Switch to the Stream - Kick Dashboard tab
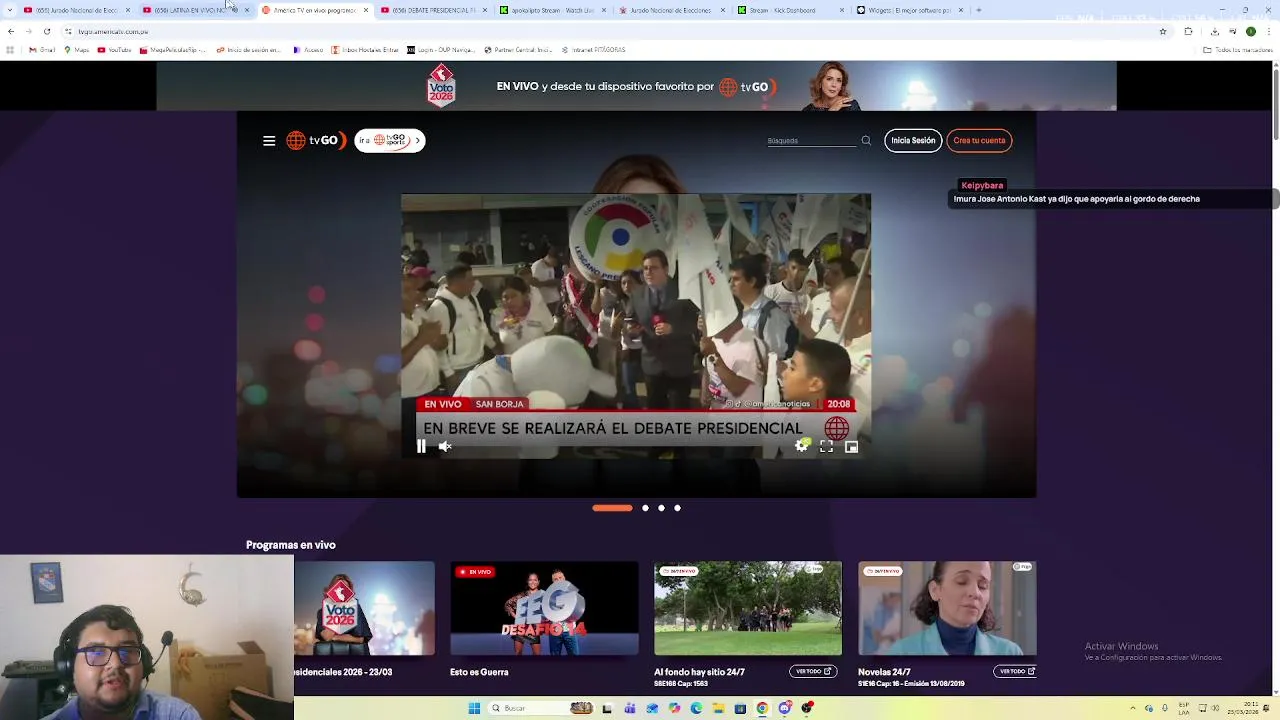1280x720 pixels. [x=790, y=10]
